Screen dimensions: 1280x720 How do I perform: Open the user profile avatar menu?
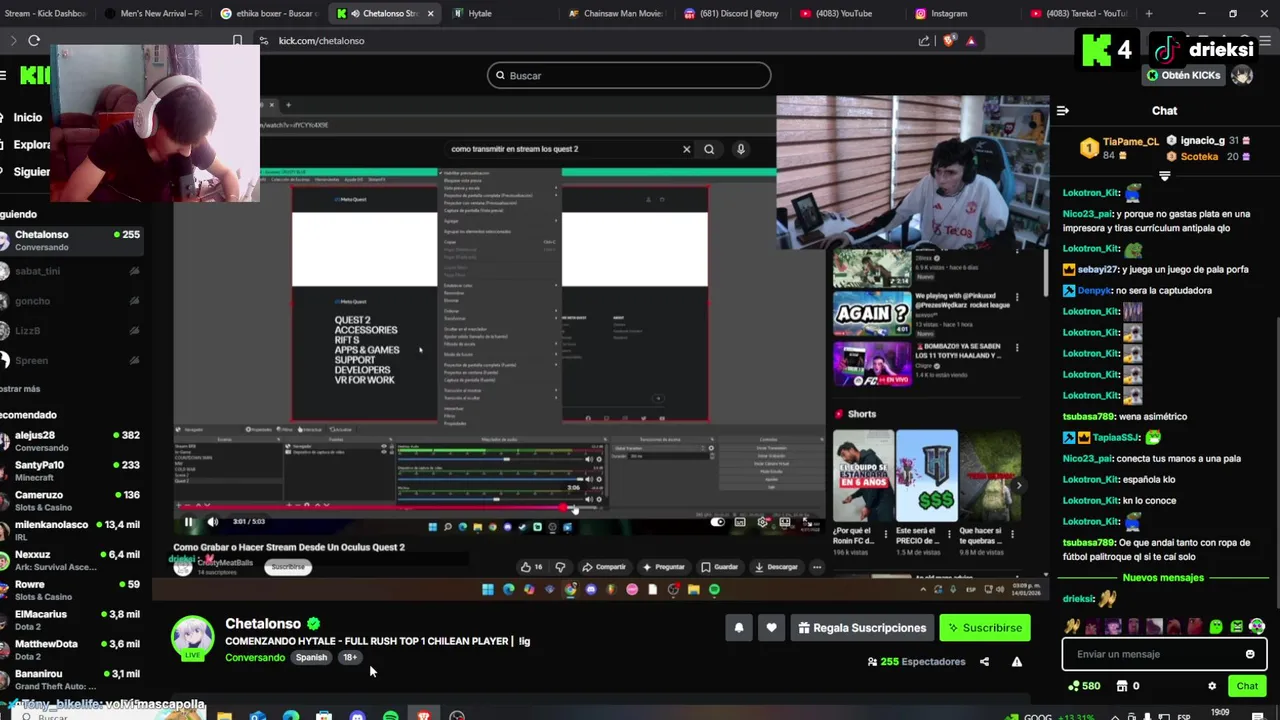1242,75
